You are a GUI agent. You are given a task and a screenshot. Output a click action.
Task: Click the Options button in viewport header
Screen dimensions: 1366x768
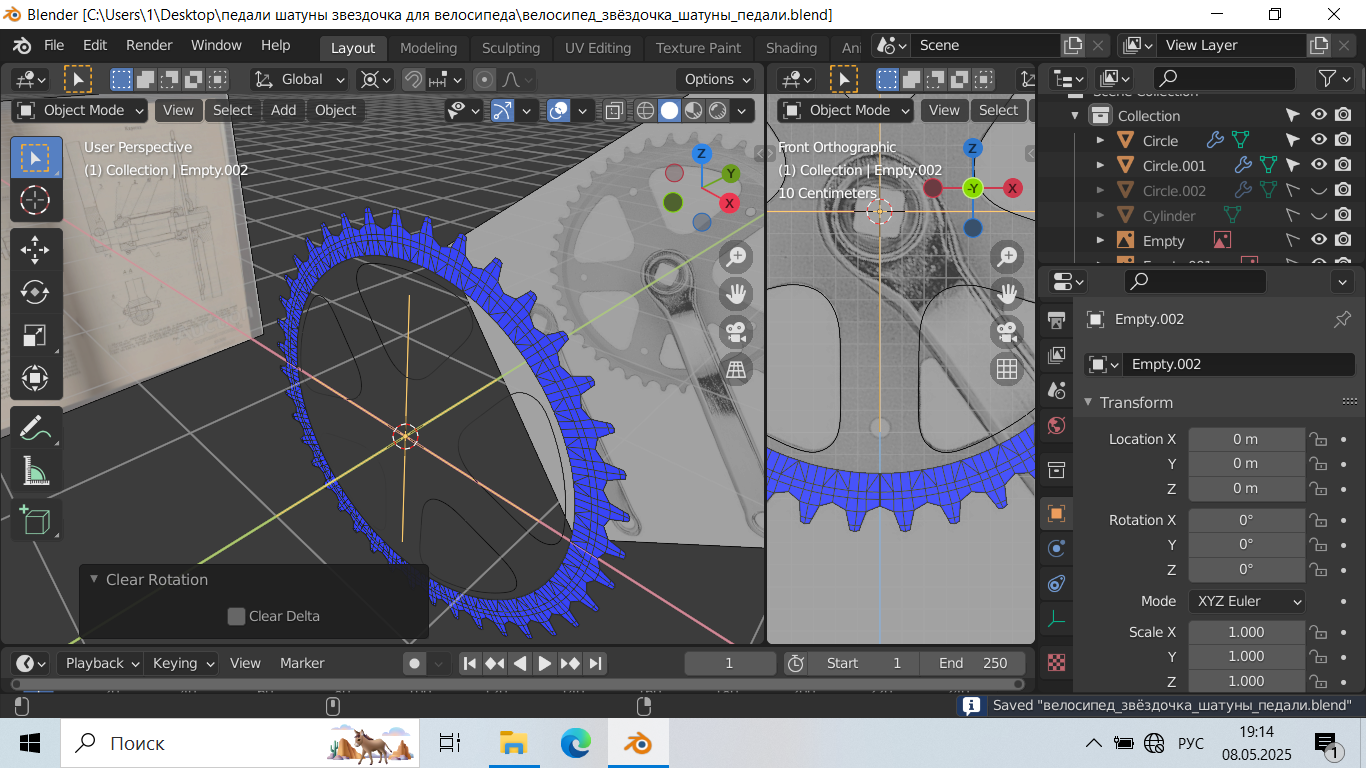click(716, 80)
